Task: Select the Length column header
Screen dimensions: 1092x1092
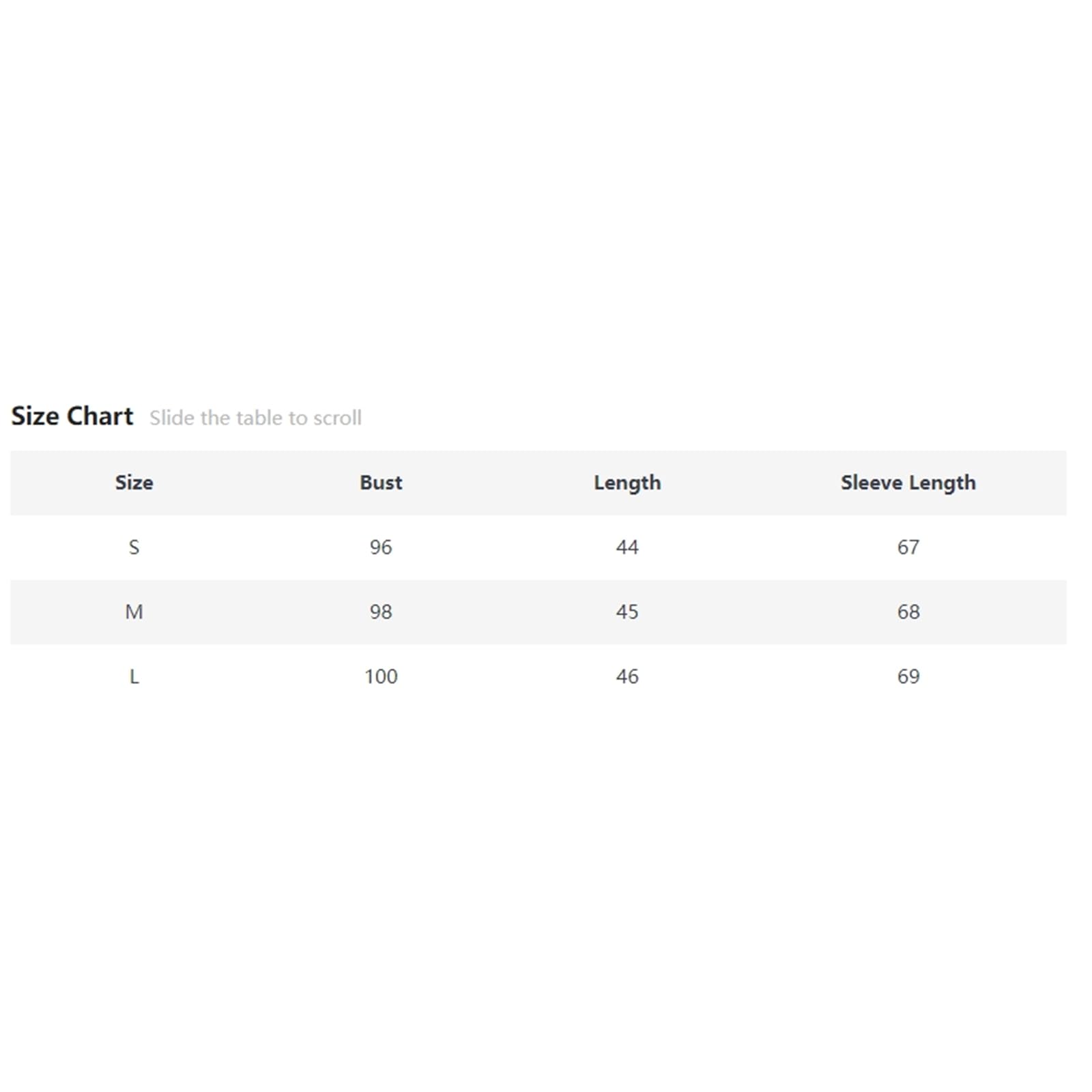Action: [x=627, y=483]
